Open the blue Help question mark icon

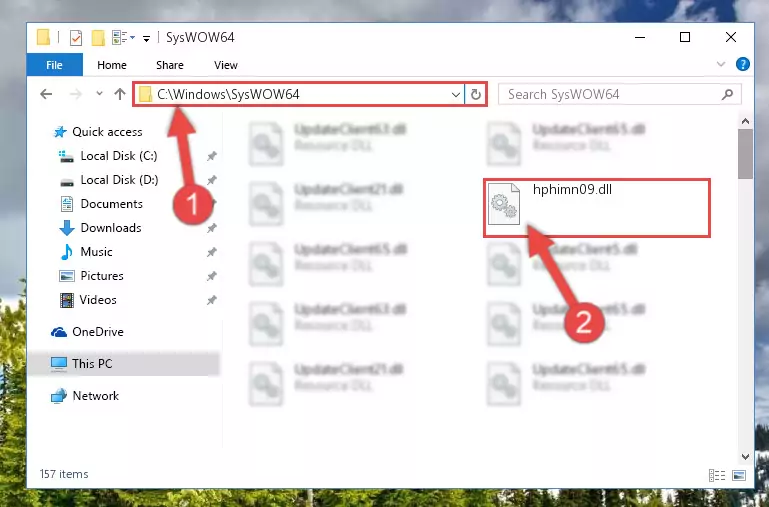click(x=743, y=64)
